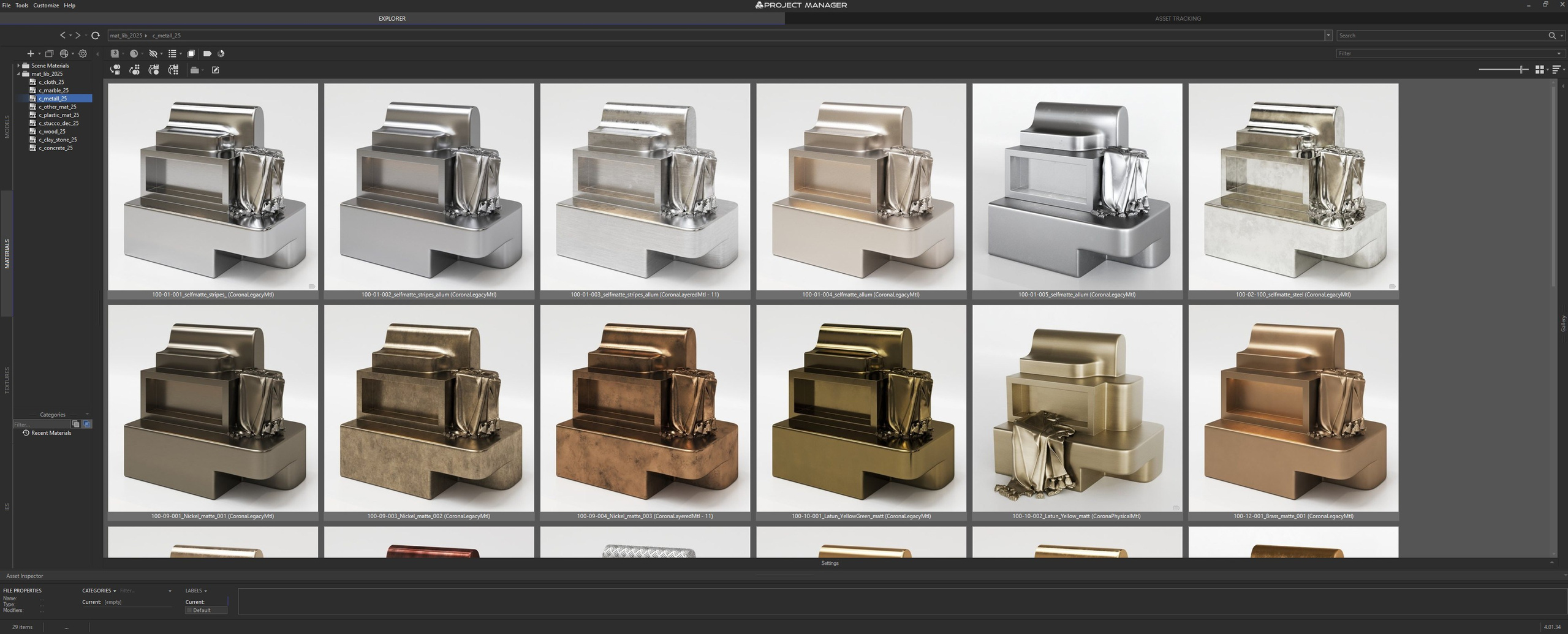This screenshot has width=1568, height=634.
Task: Click the color wheel icon in toolbar
Action: point(221,54)
